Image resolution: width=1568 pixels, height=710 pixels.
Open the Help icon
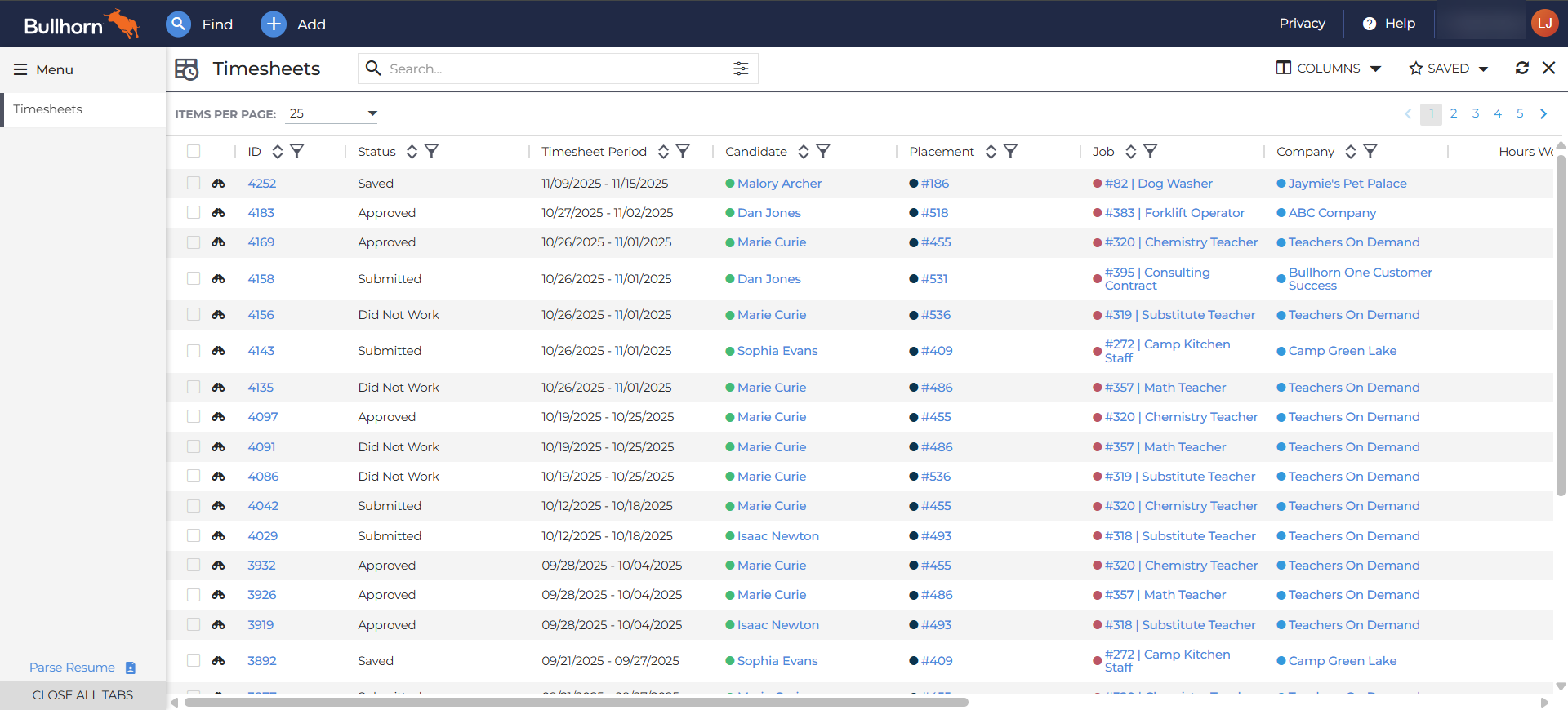pos(1370,24)
